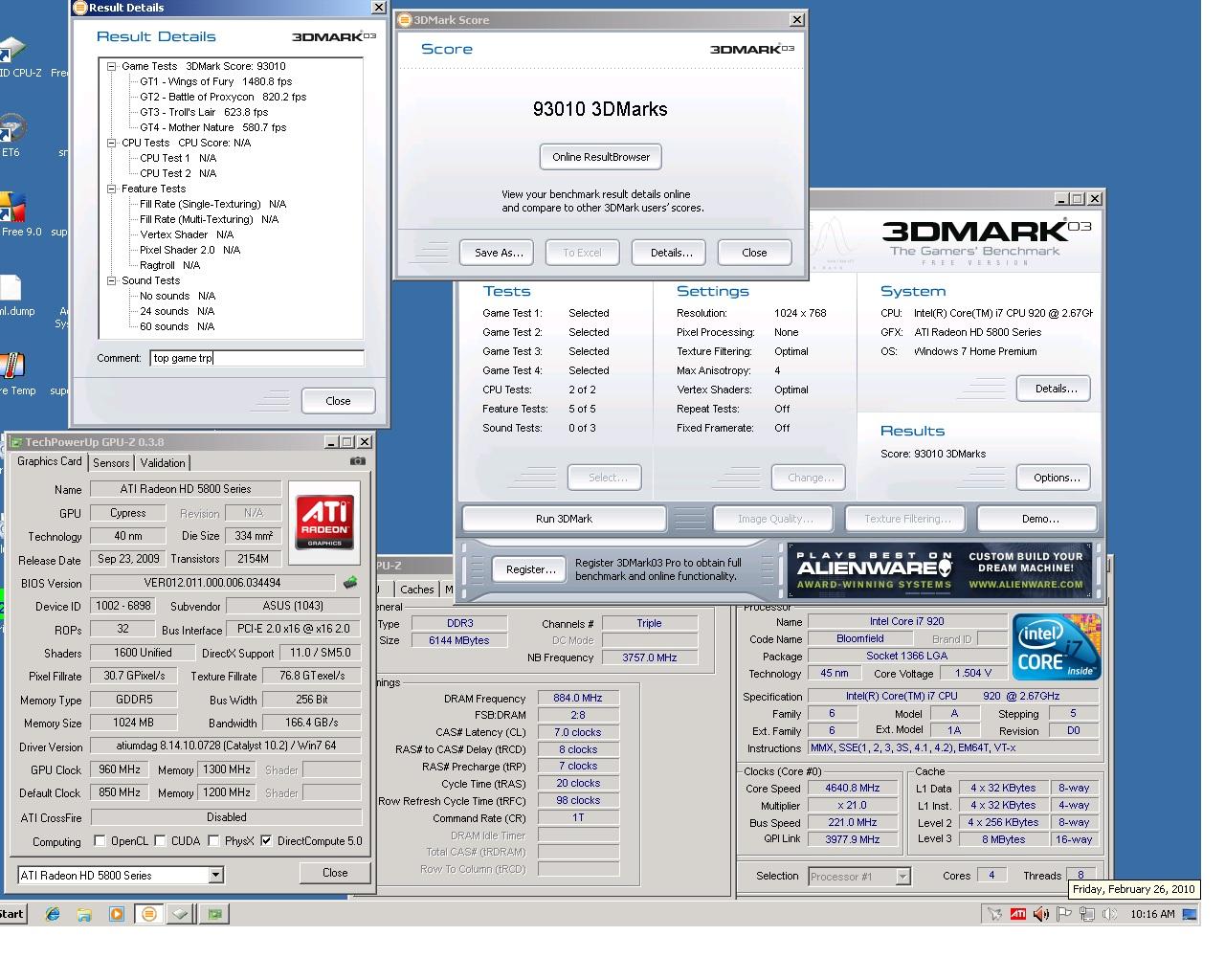Screen dimensions: 1225x980
Task: Switch to the Caches tab in CPU-Z
Action: (x=416, y=590)
